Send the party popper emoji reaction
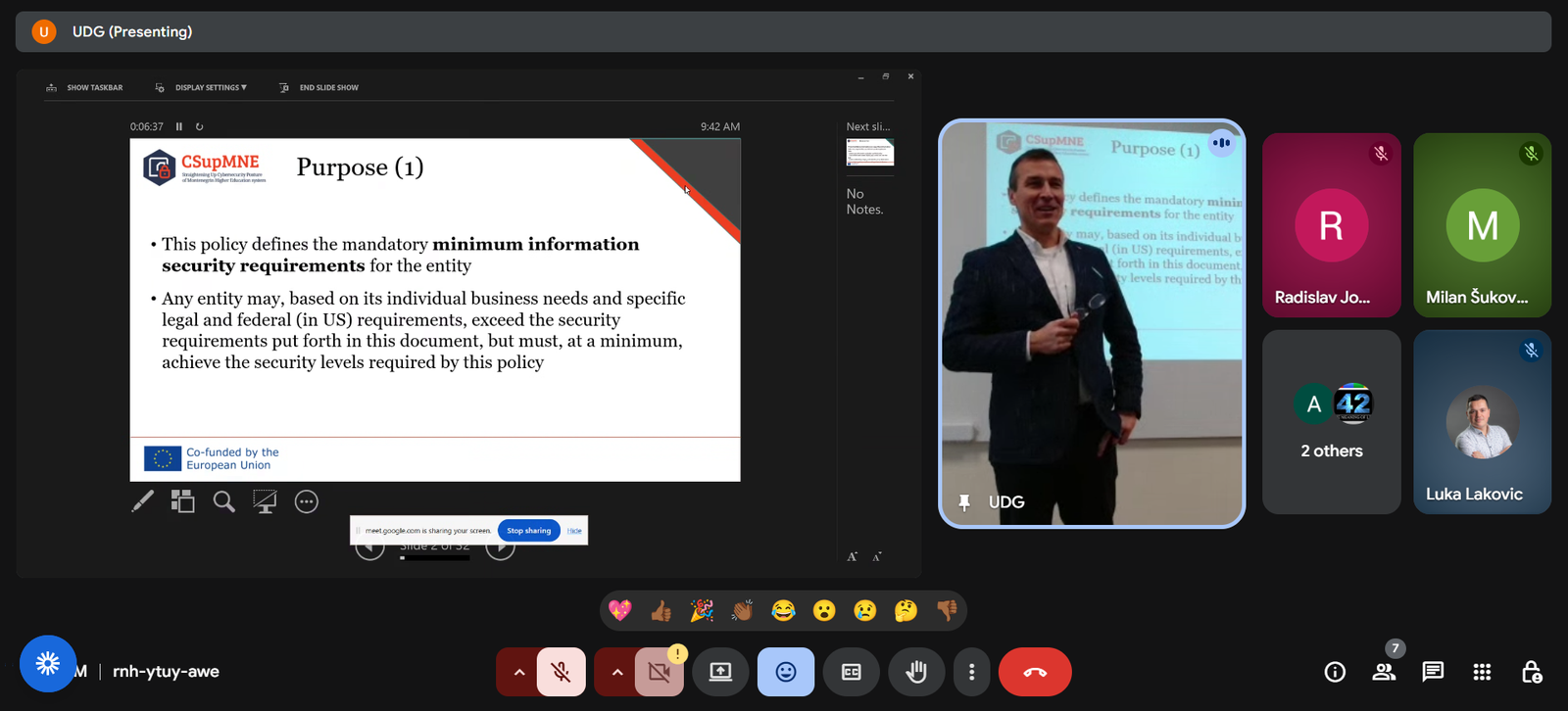The image size is (1568, 711). coord(702,611)
